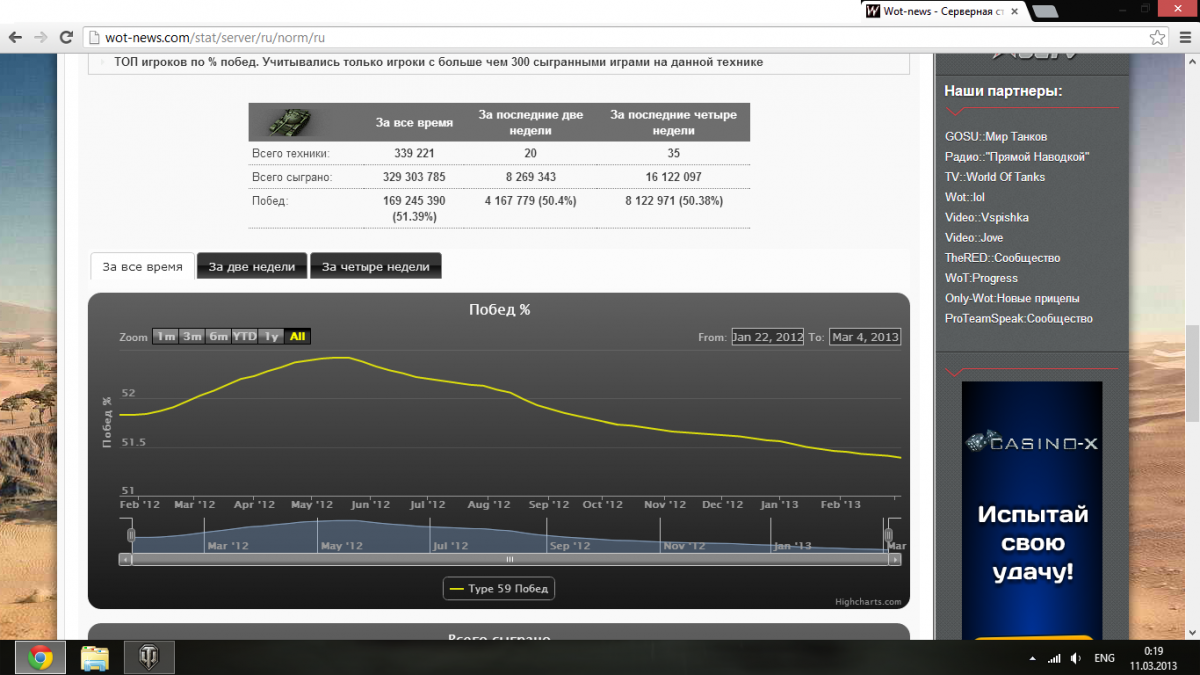This screenshot has height=675, width=1200.
Task: Open the Highcharts.com credit link
Action: (868, 602)
